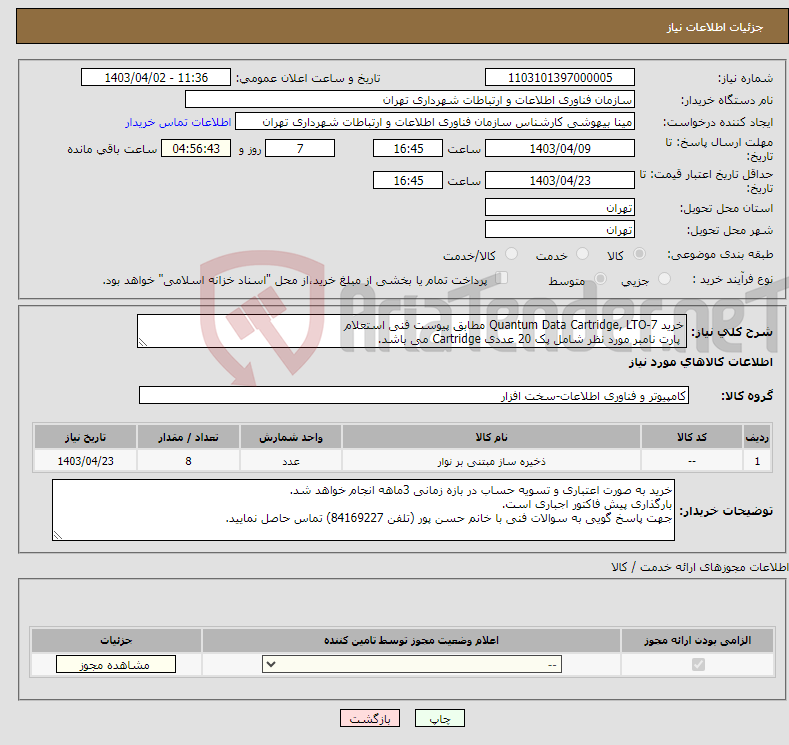Click the بازگشت back button
Screen dimensions: 789x745
coord(370,718)
